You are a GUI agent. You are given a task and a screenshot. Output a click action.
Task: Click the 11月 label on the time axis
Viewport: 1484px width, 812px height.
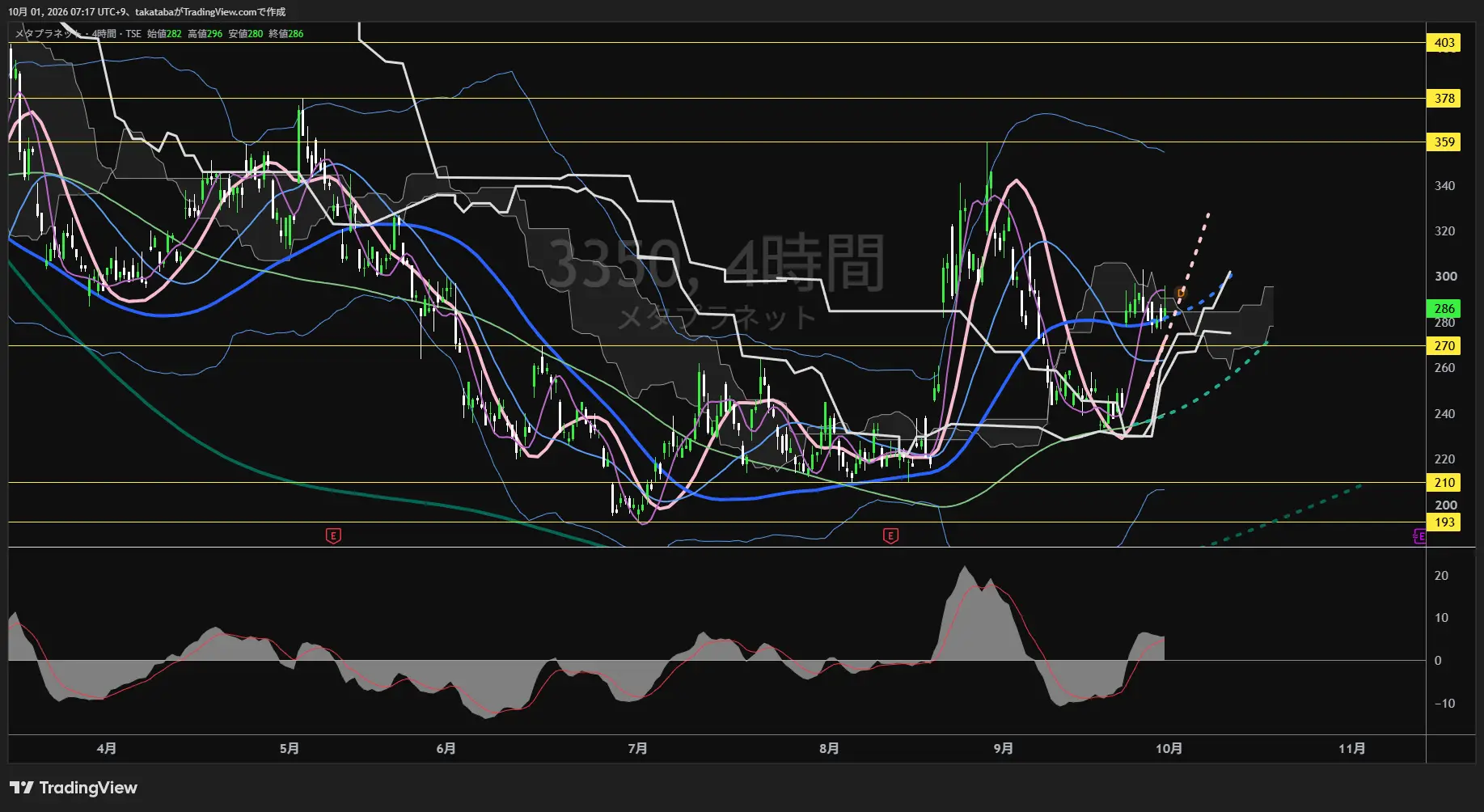click(x=1352, y=749)
